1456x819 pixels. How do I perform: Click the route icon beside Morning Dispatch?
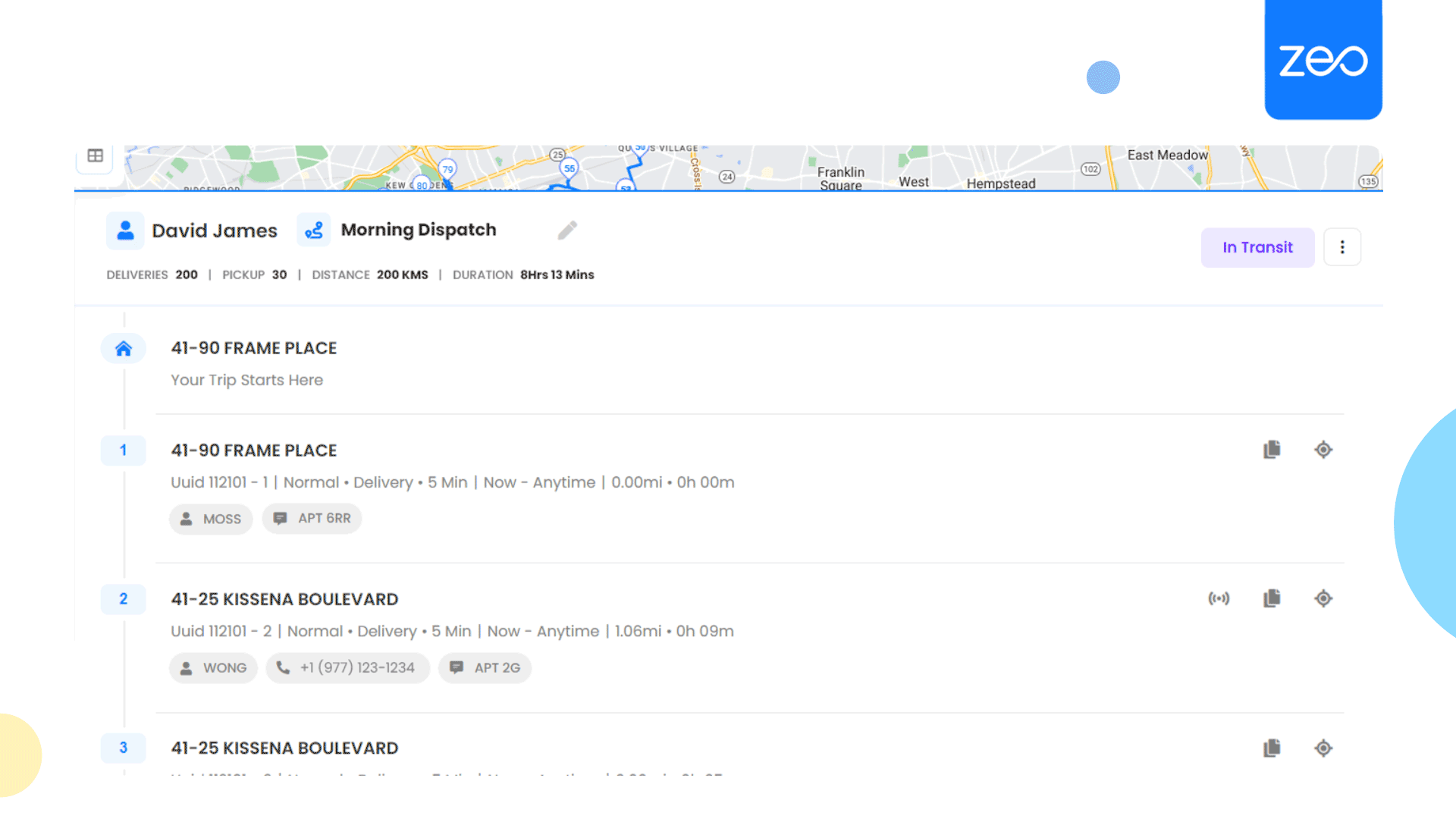tap(314, 230)
